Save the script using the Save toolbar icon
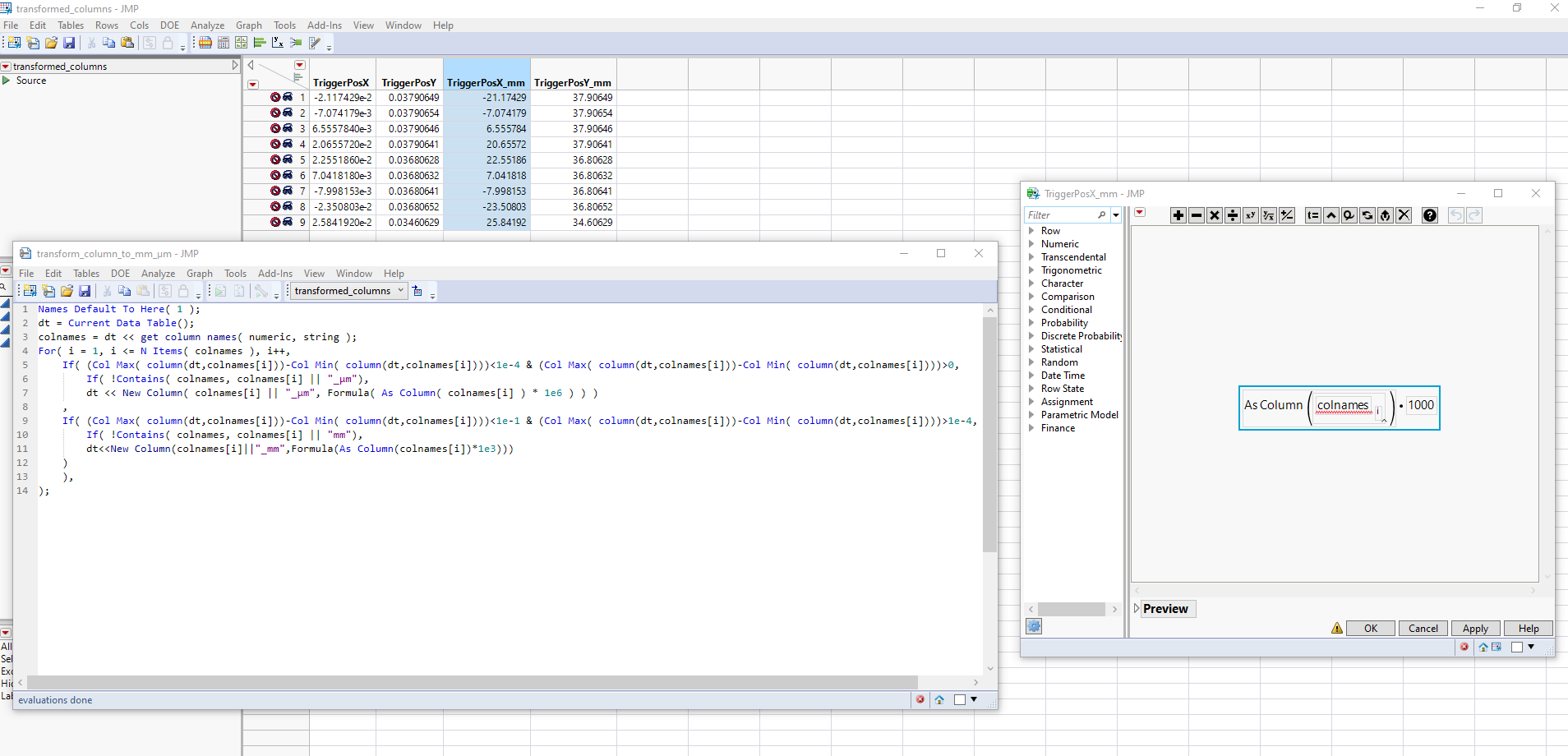Screen dimensions: 1568x756 85,291
